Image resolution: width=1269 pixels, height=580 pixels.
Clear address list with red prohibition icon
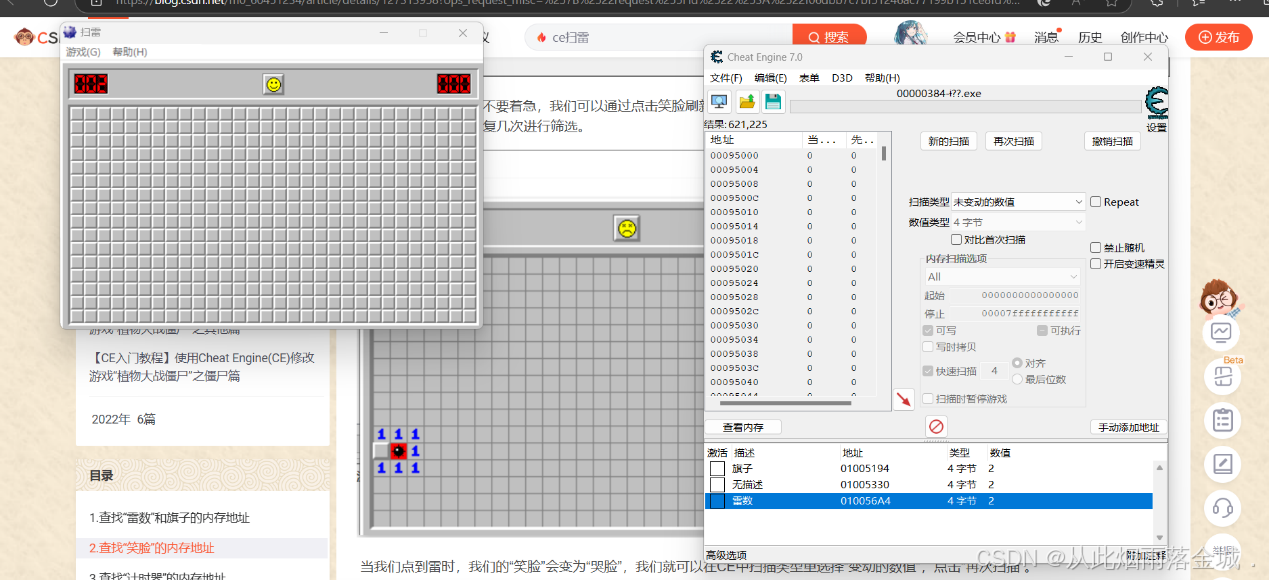(x=936, y=427)
